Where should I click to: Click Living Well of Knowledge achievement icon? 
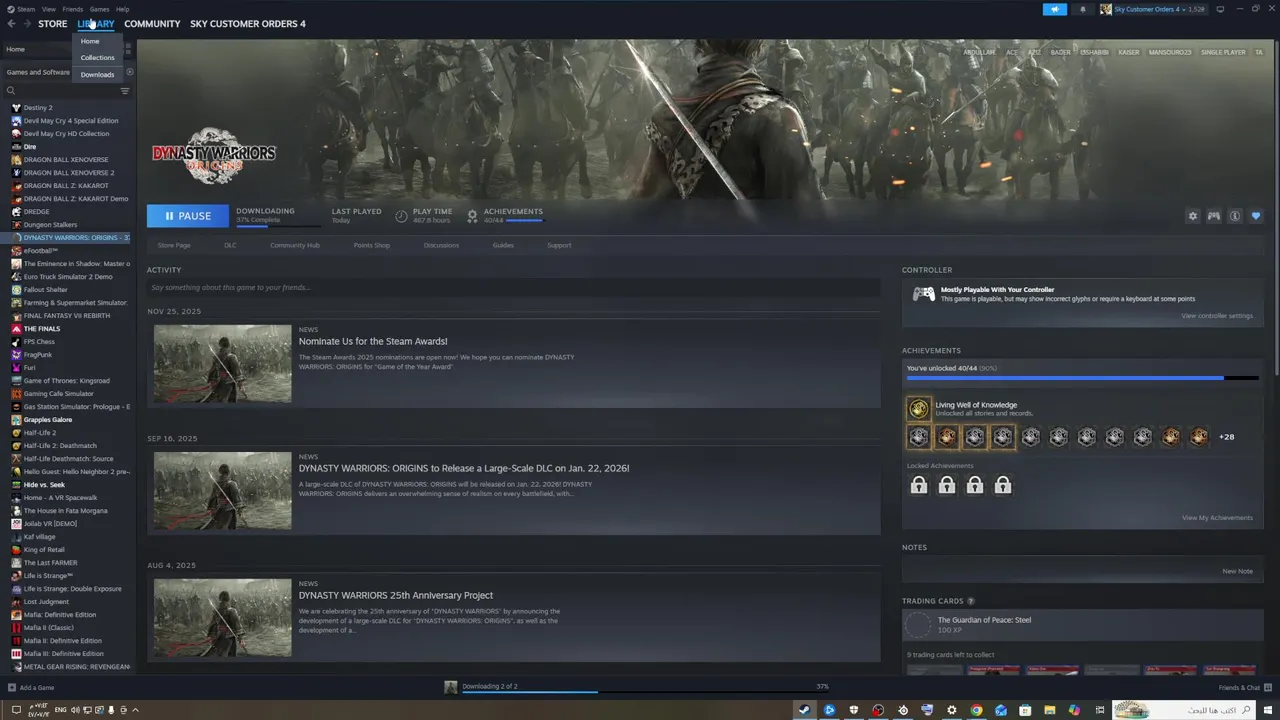tap(918, 408)
